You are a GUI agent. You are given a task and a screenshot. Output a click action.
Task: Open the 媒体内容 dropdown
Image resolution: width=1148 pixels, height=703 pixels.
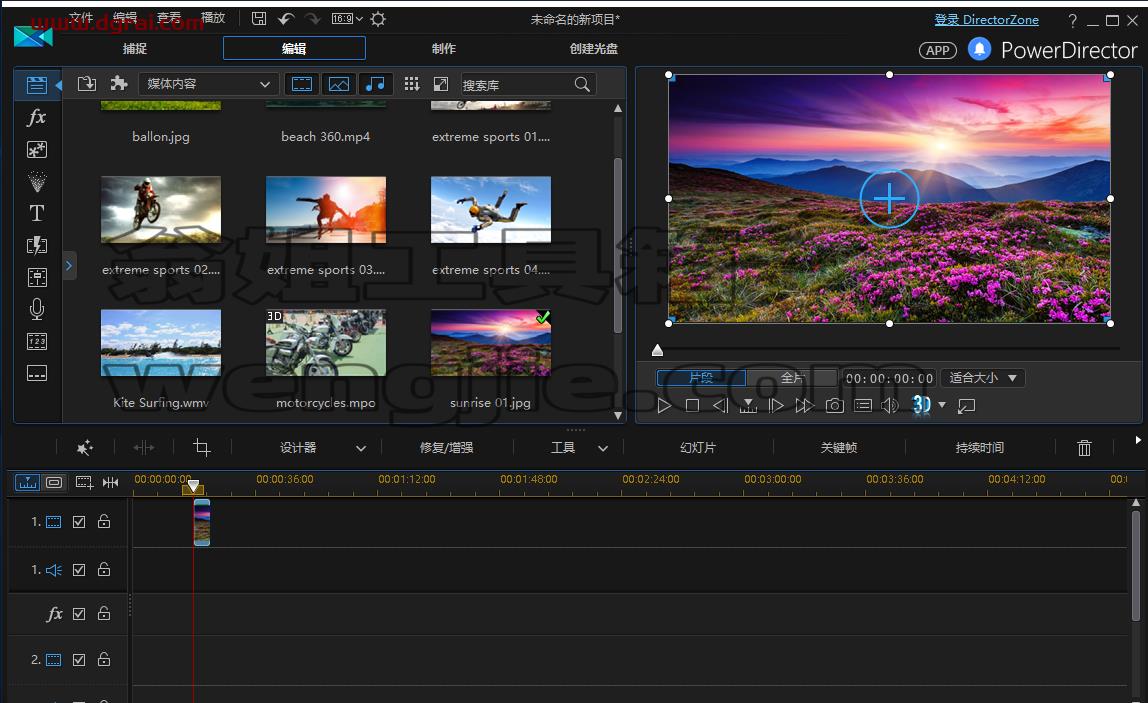coord(207,84)
